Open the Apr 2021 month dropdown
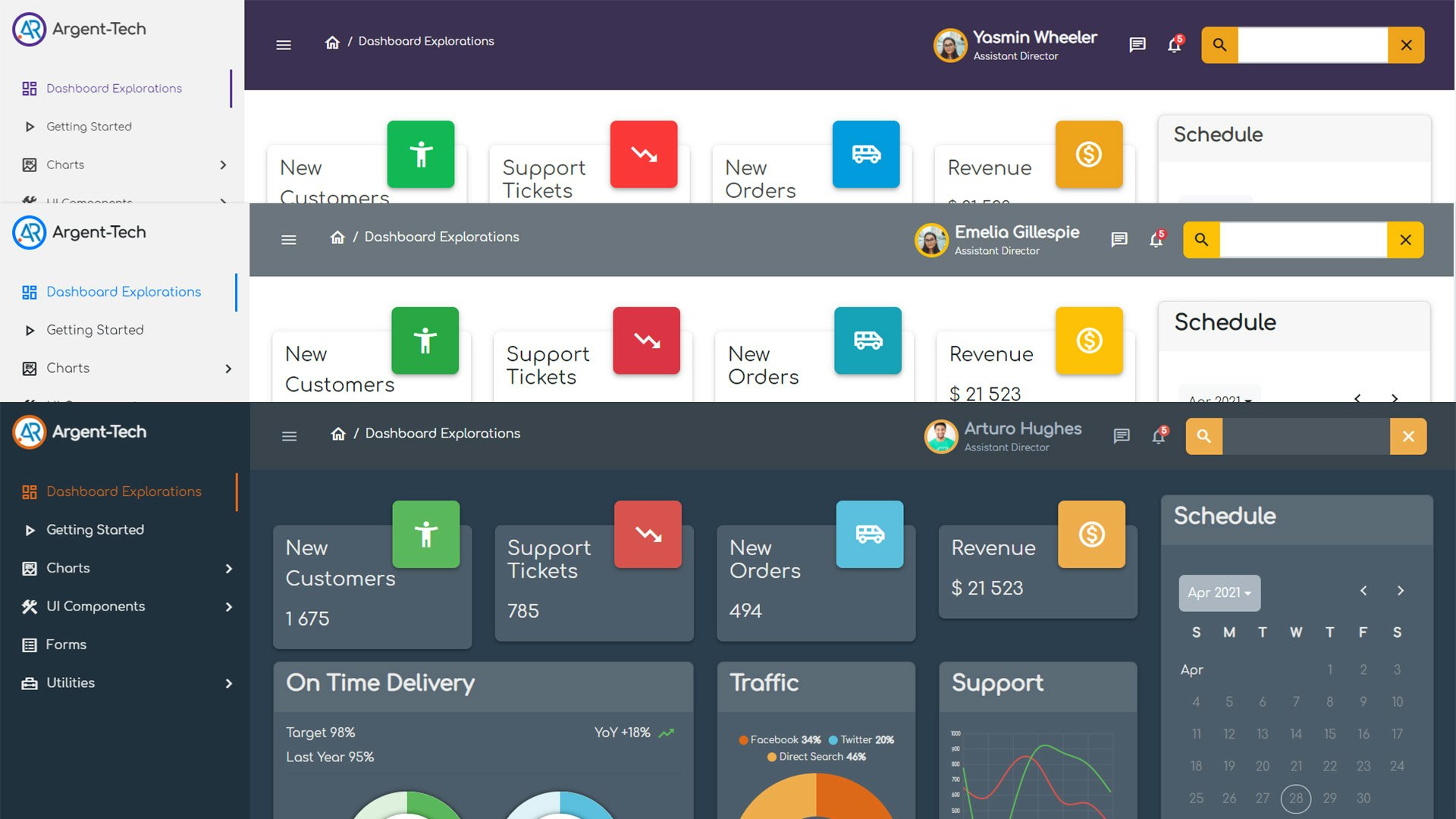 1219,593
